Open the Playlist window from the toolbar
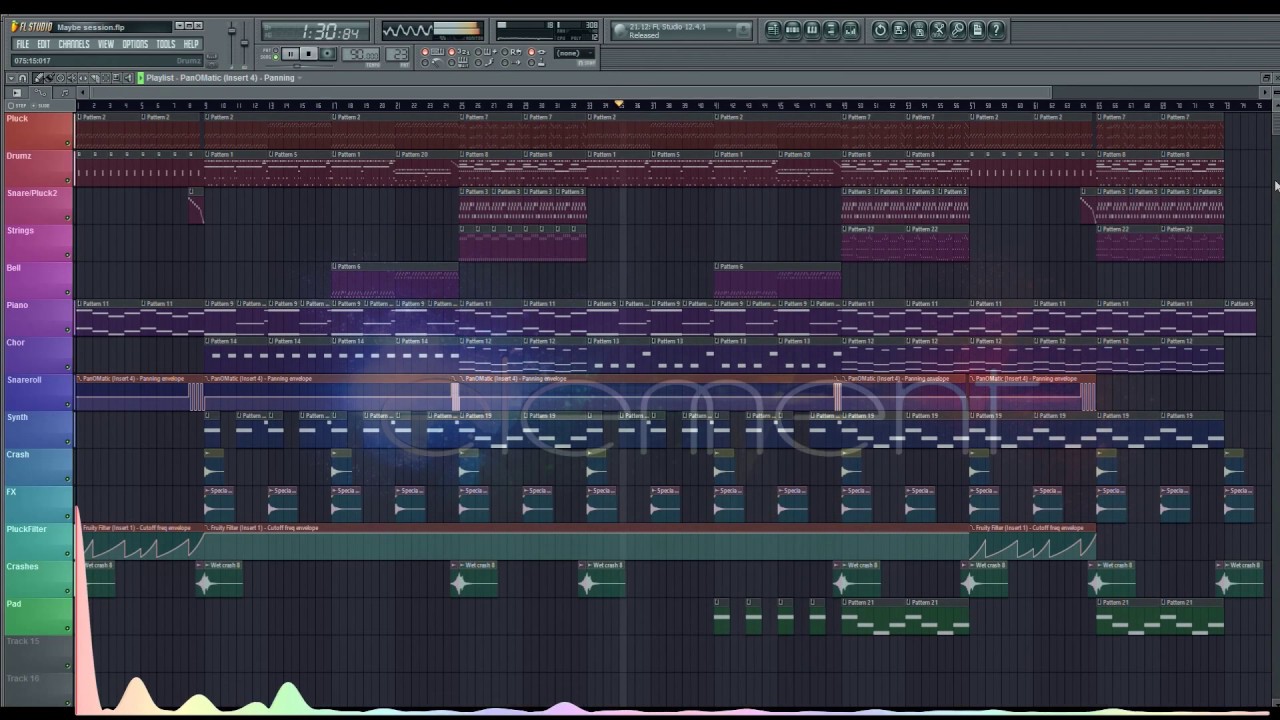 point(773,30)
